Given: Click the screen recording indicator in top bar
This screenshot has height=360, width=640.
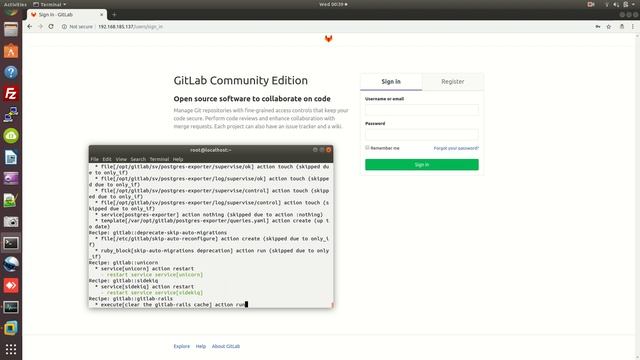Looking at the screenshot, I should [x=591, y=4].
